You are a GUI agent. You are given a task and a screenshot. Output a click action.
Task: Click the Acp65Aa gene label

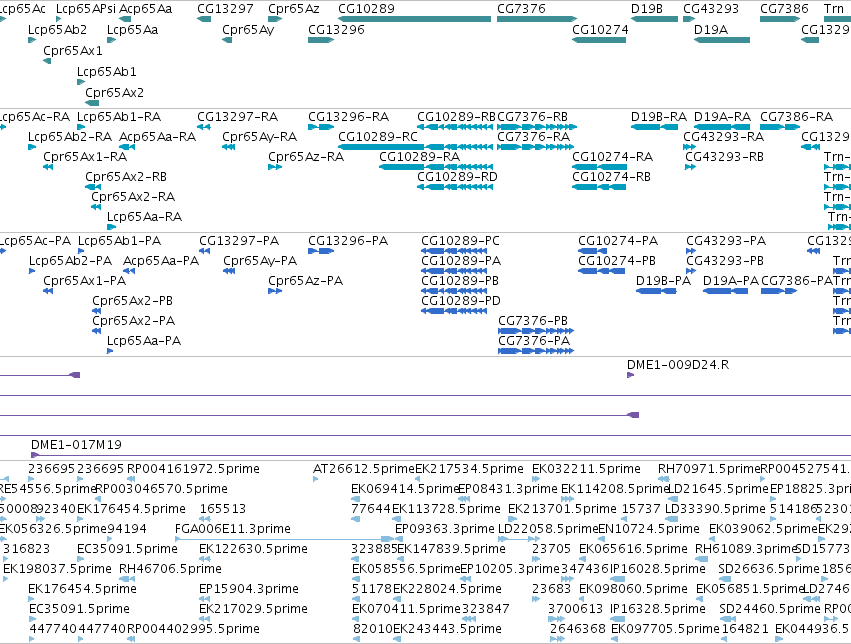click(x=145, y=9)
